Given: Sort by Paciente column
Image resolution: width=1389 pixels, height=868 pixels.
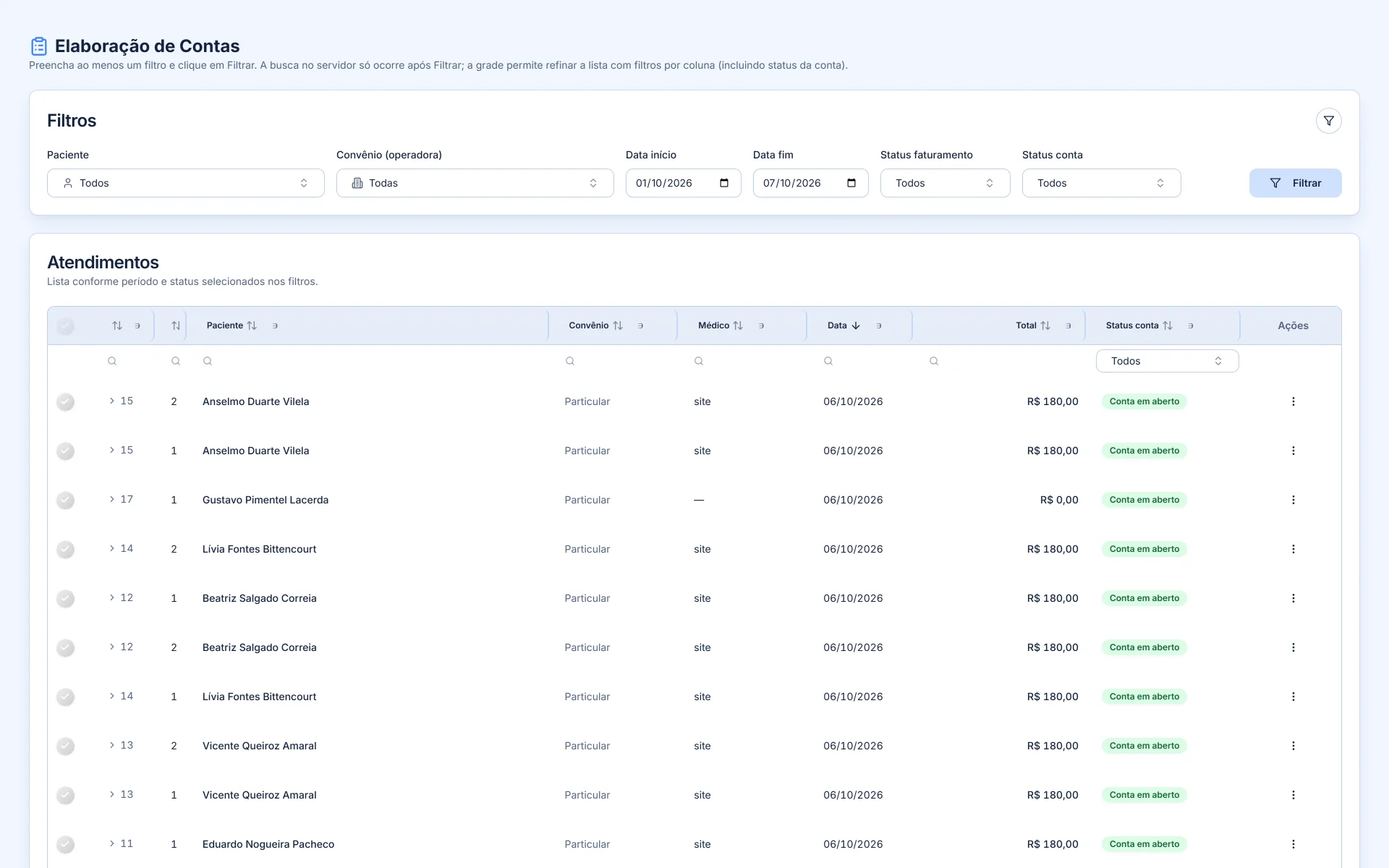Looking at the screenshot, I should coord(252,325).
